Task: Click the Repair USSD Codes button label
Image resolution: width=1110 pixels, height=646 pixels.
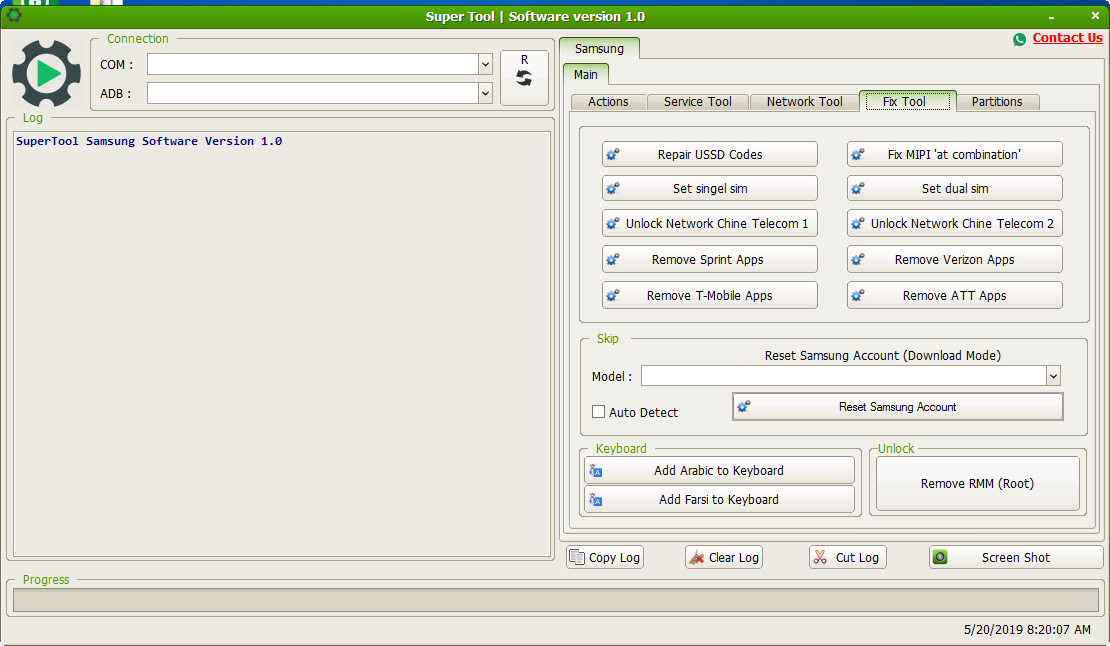Action: tap(710, 154)
